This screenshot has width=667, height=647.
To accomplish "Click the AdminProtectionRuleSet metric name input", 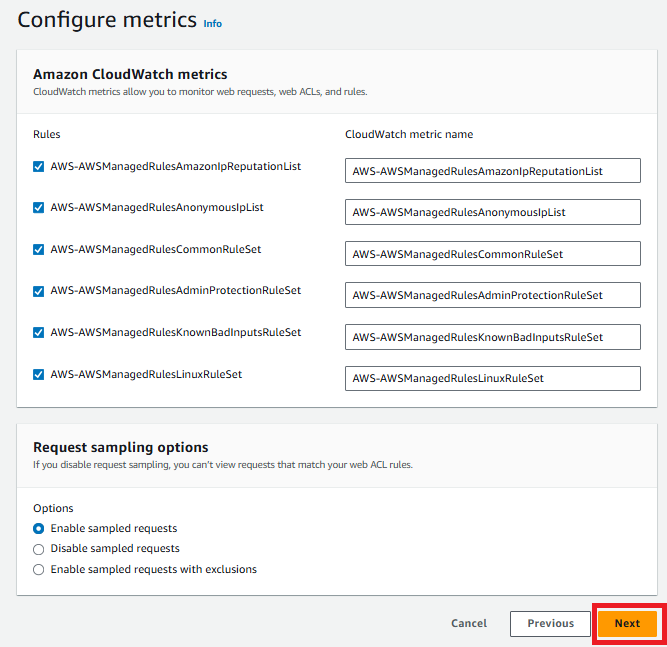I will pos(493,295).
